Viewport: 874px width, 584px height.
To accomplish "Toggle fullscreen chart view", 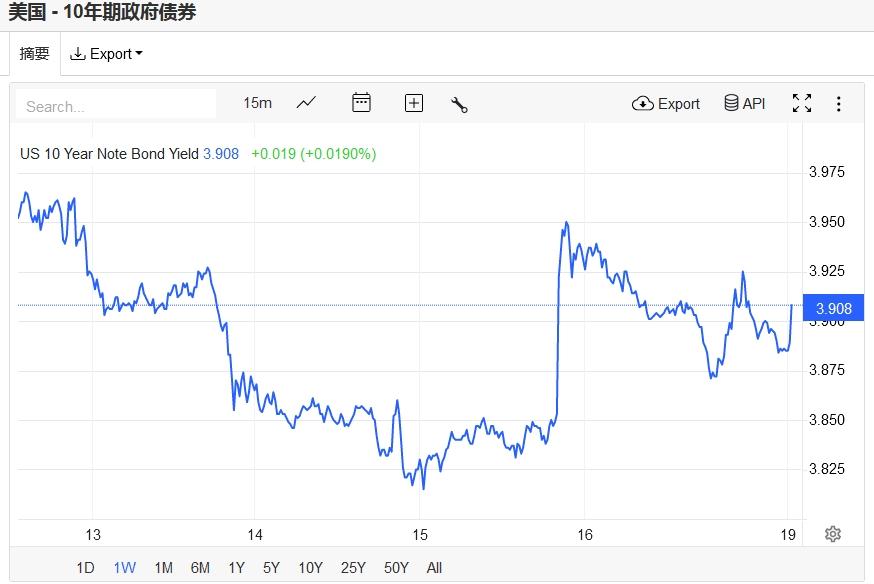I will coord(801,104).
